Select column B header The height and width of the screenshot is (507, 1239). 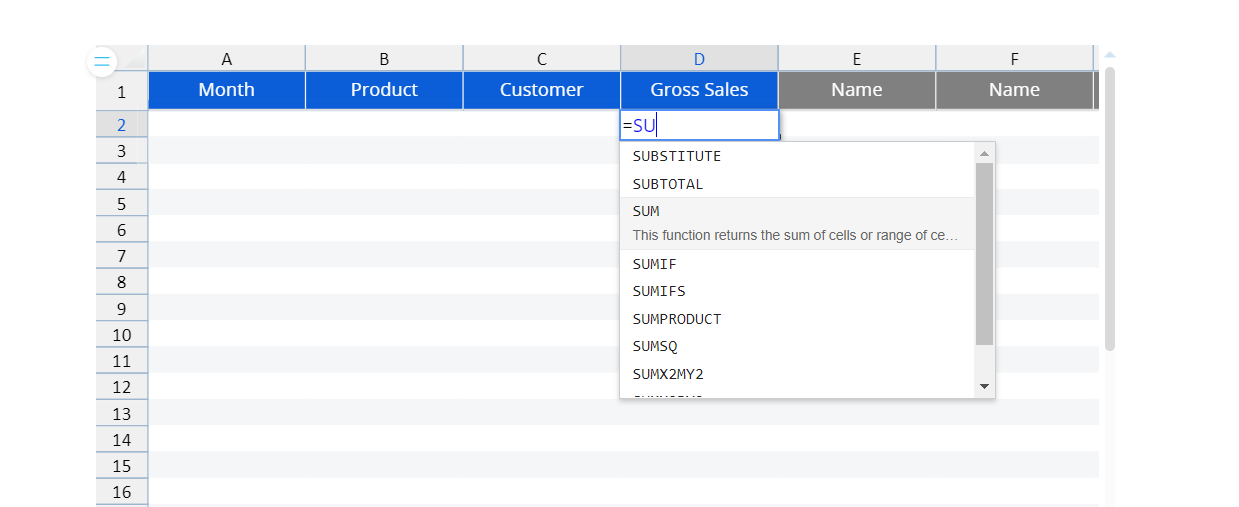click(384, 59)
